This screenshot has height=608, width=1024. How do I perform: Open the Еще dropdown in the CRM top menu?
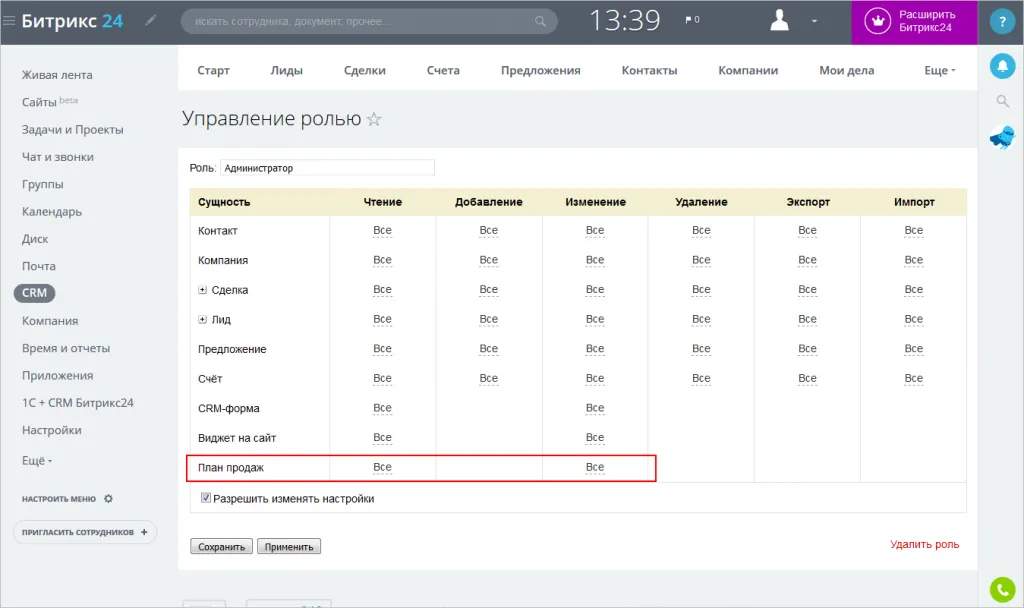pyautogui.click(x=939, y=70)
